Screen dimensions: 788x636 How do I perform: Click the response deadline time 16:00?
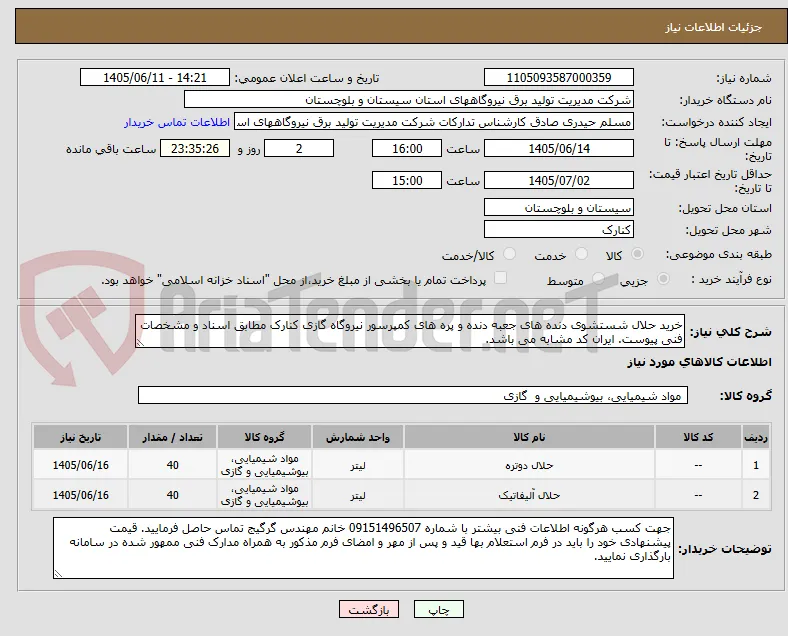(x=407, y=149)
